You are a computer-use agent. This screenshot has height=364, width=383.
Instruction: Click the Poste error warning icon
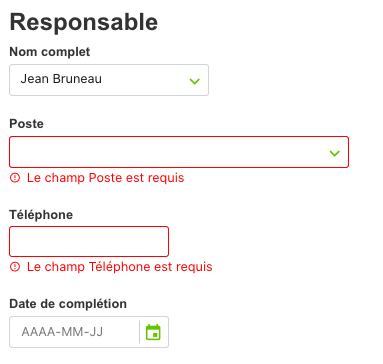pyautogui.click(x=15, y=178)
